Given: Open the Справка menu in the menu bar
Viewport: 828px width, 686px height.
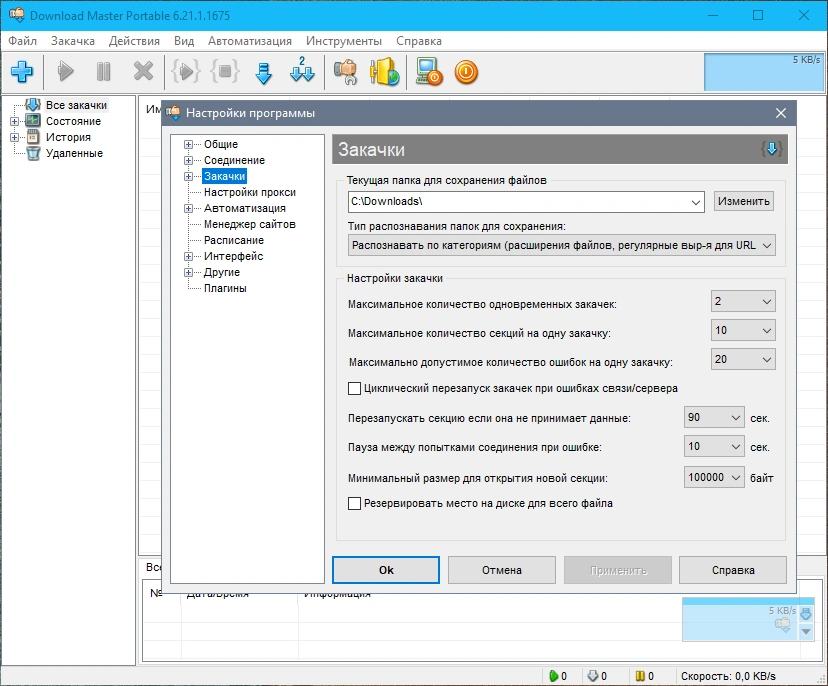Looking at the screenshot, I should [419, 41].
